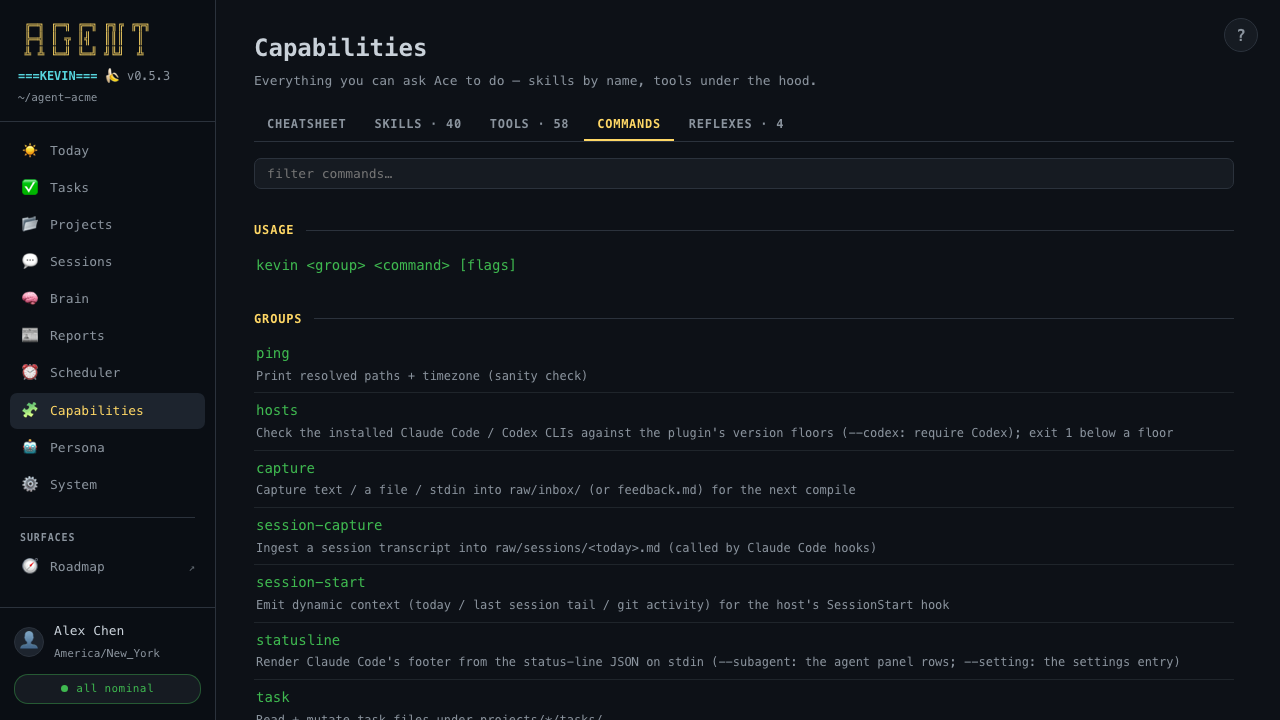Click the Capabilities page heading
Viewport: 1280px width, 720px height.
(x=341, y=47)
